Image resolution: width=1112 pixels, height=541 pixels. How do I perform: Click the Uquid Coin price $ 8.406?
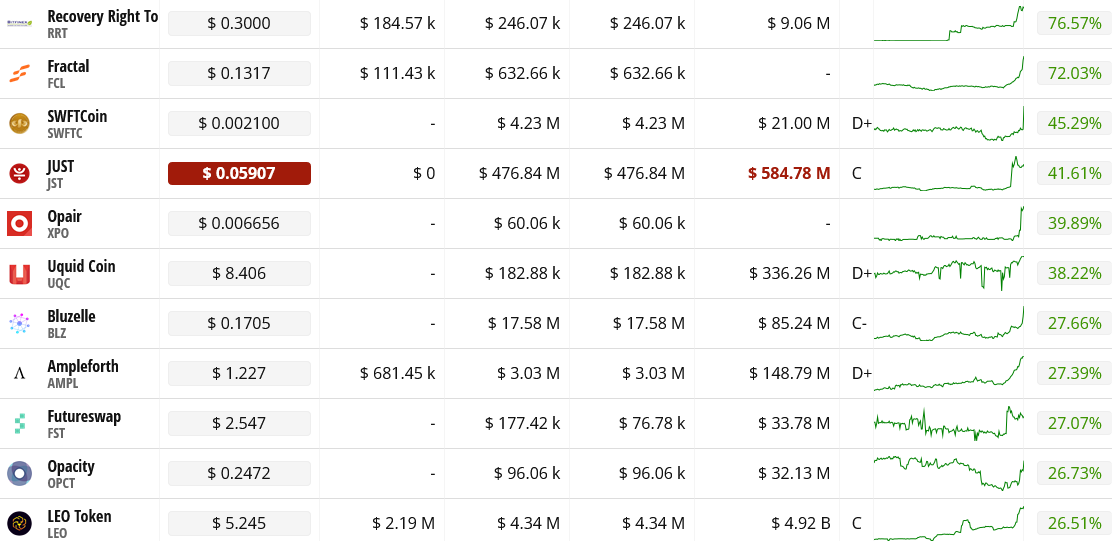tap(239, 273)
